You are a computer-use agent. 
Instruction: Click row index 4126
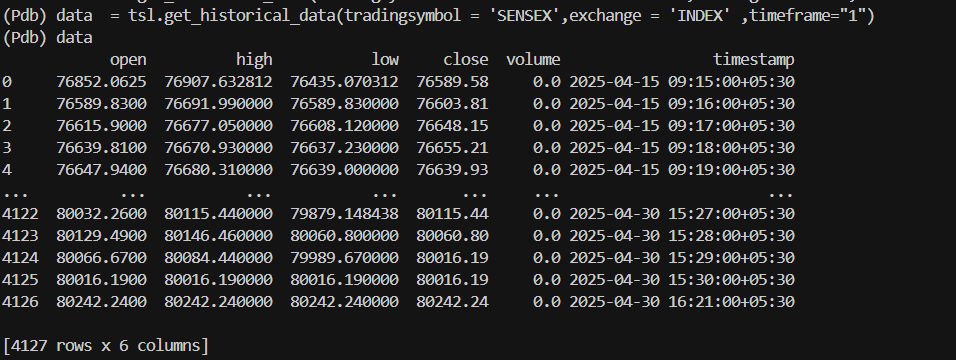point(20,301)
